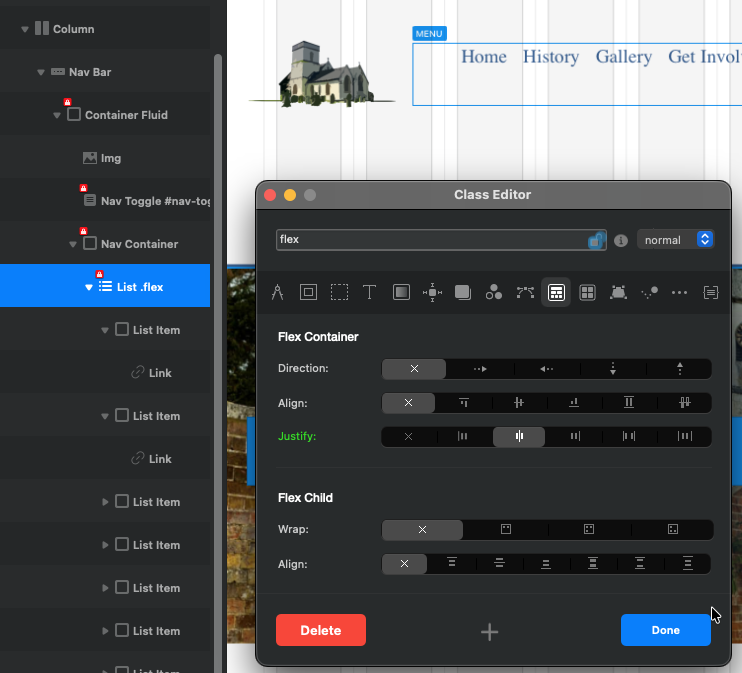Set flex Direction to row (right arrow)
Screen dimensions: 742x673
[479, 369]
